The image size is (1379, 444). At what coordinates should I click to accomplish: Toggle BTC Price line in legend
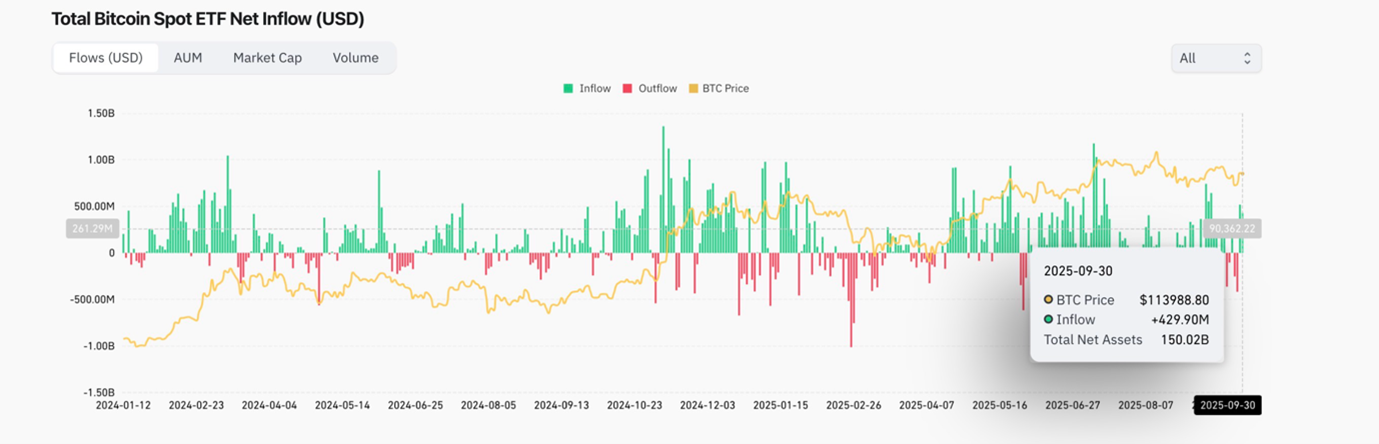(718, 89)
